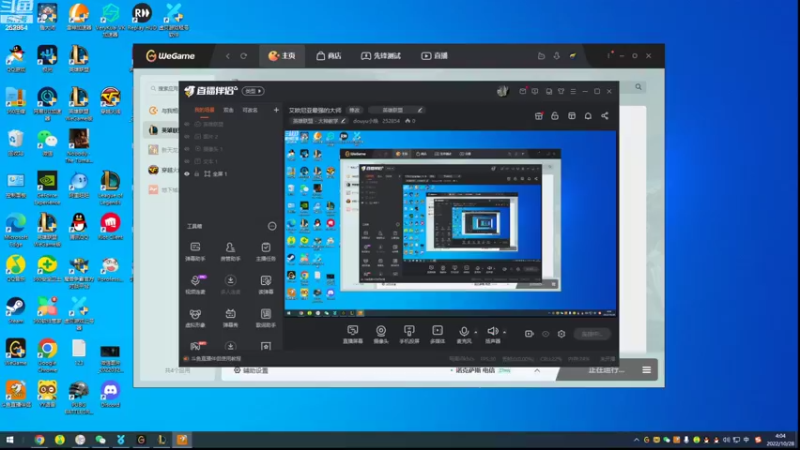800x450 pixels.
Task: Toggle visibility of 全屏 1 source
Action: 187,173
